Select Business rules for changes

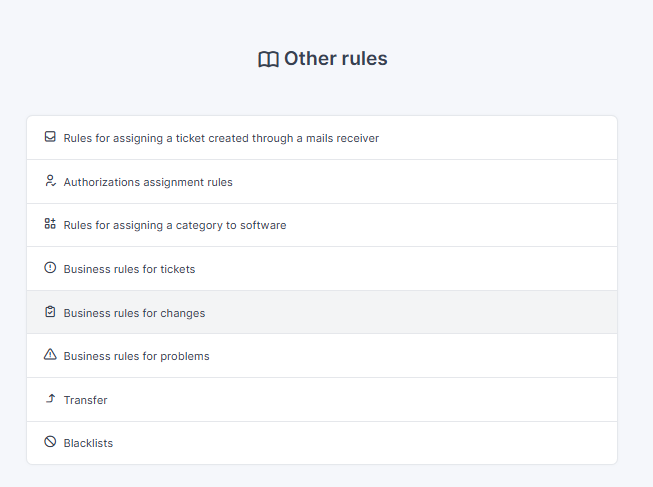(134, 313)
